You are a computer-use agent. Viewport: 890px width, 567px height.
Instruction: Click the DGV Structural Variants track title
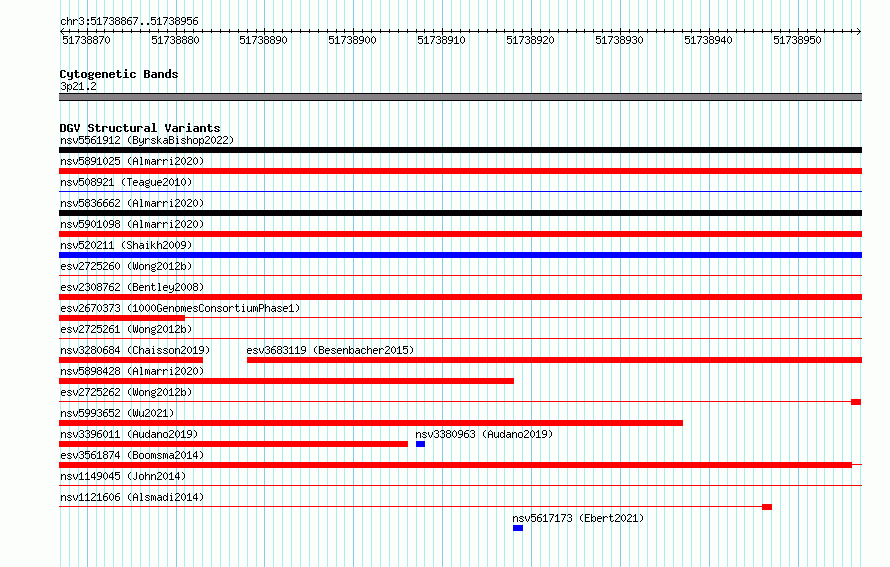pos(140,128)
